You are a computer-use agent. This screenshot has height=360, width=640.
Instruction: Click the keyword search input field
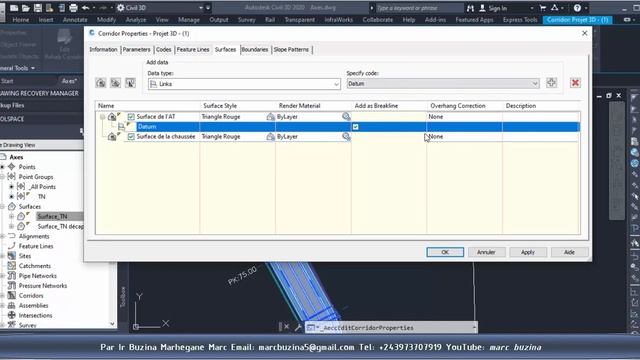pyautogui.click(x=419, y=8)
